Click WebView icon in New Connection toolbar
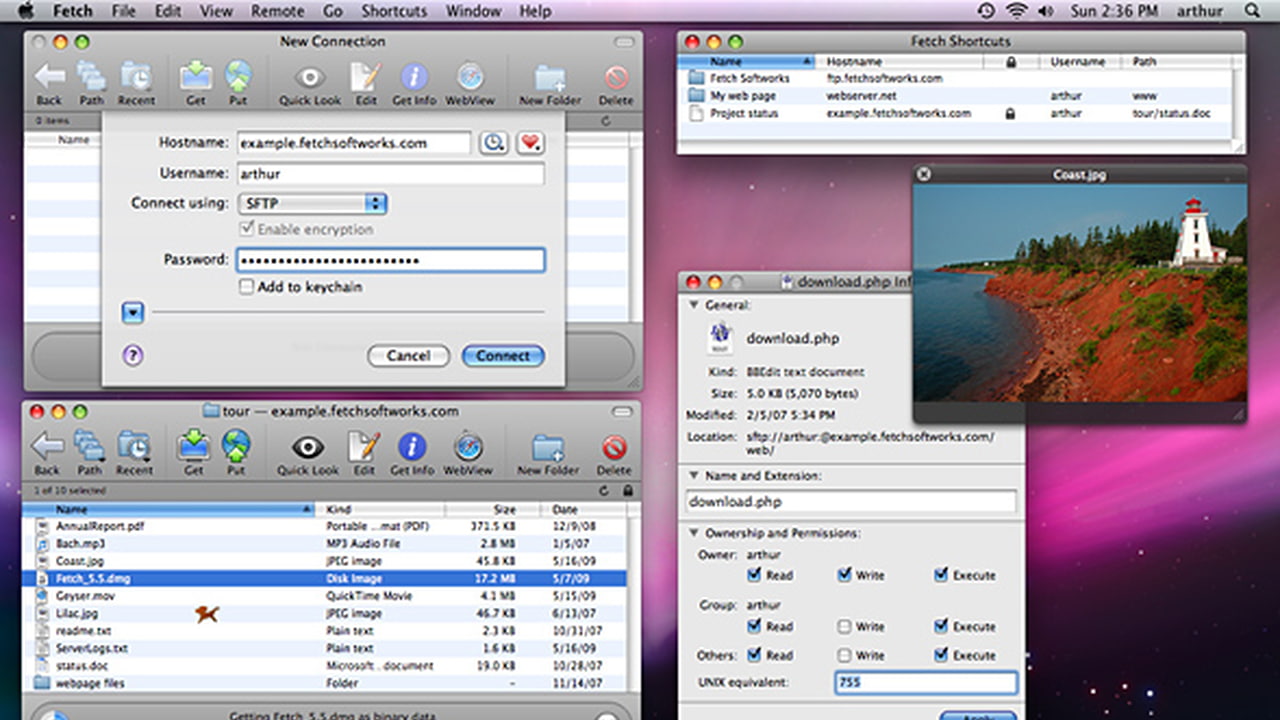Screen dimensions: 1280x720 click(x=470, y=77)
